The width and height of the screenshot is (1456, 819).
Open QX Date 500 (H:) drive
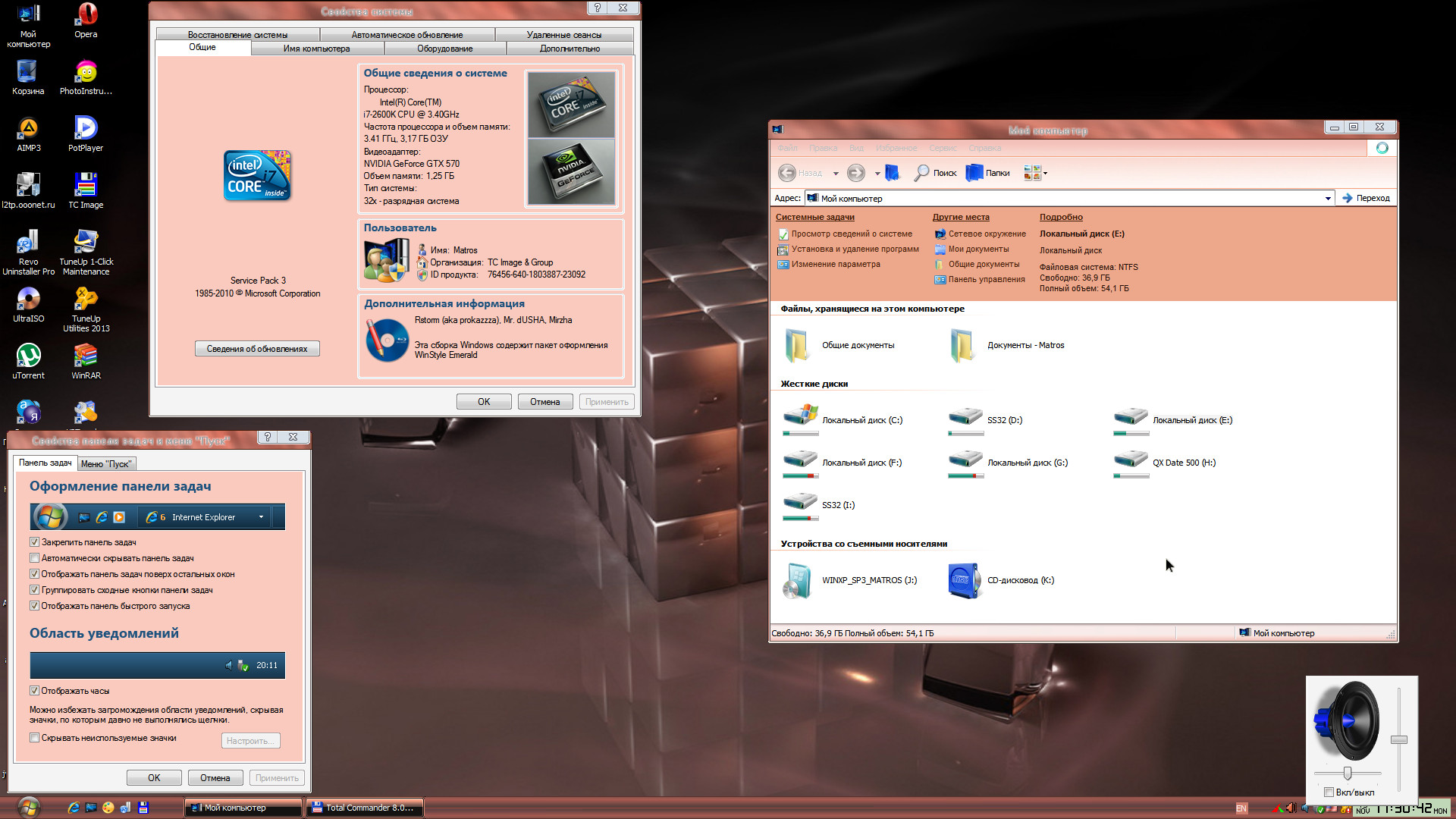pos(1165,463)
